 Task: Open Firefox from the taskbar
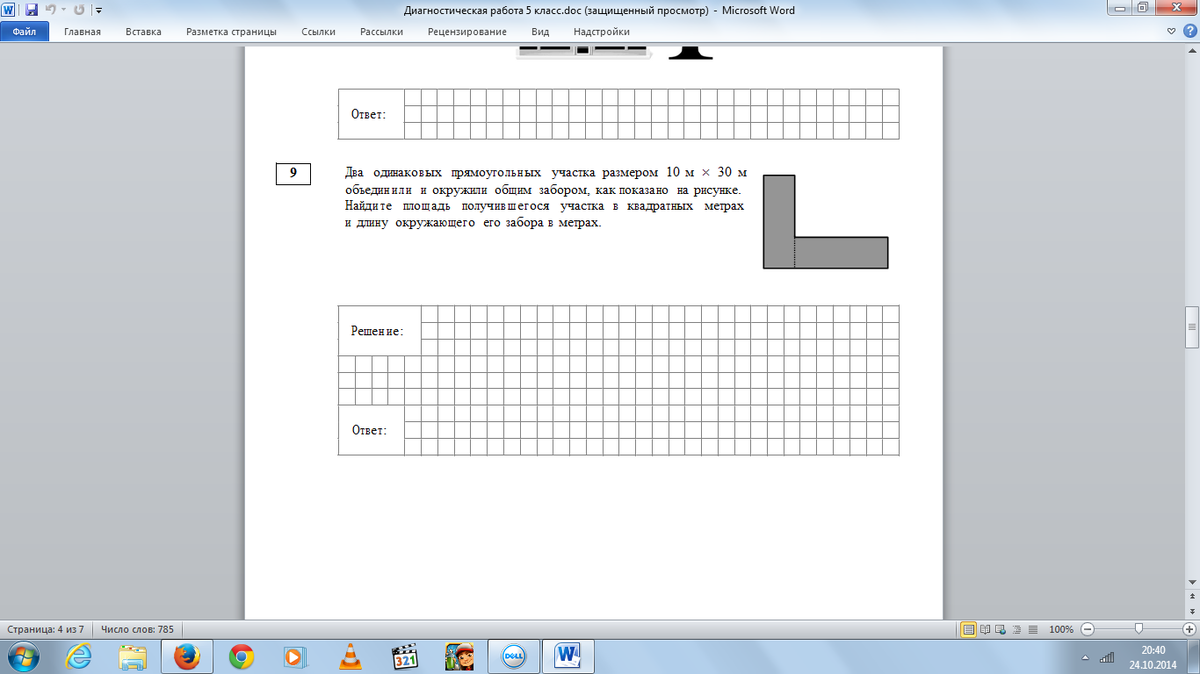[186, 656]
